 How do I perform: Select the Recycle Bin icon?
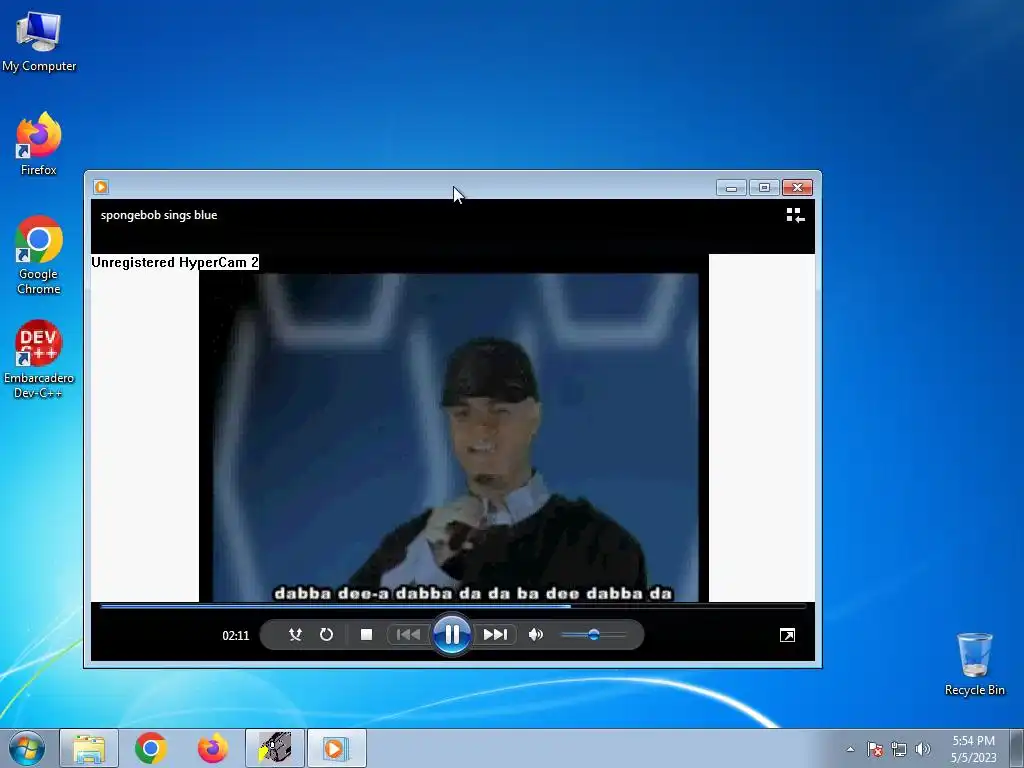pos(974,664)
